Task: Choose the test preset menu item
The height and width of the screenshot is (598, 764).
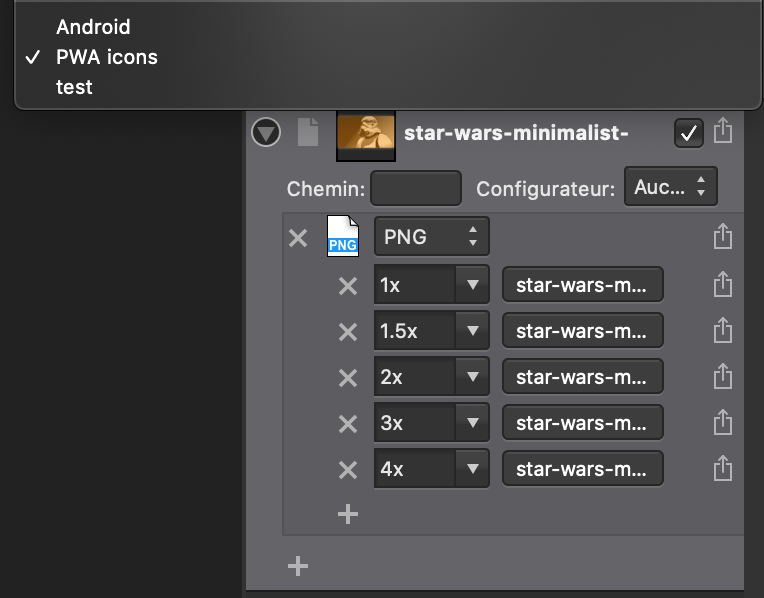Action: pos(74,87)
